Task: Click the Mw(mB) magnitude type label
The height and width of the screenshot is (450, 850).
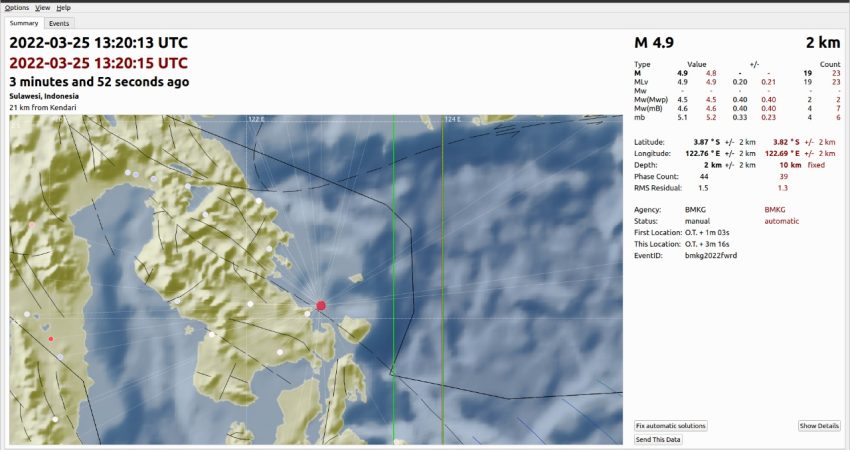Action: tap(648, 108)
